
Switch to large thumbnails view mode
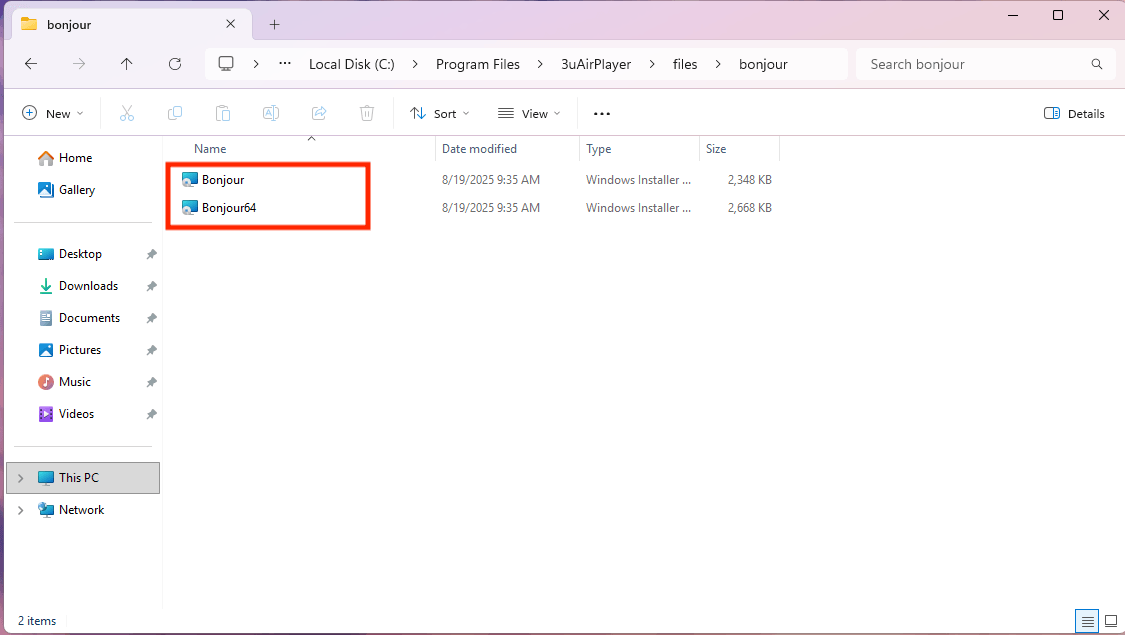pos(1110,621)
